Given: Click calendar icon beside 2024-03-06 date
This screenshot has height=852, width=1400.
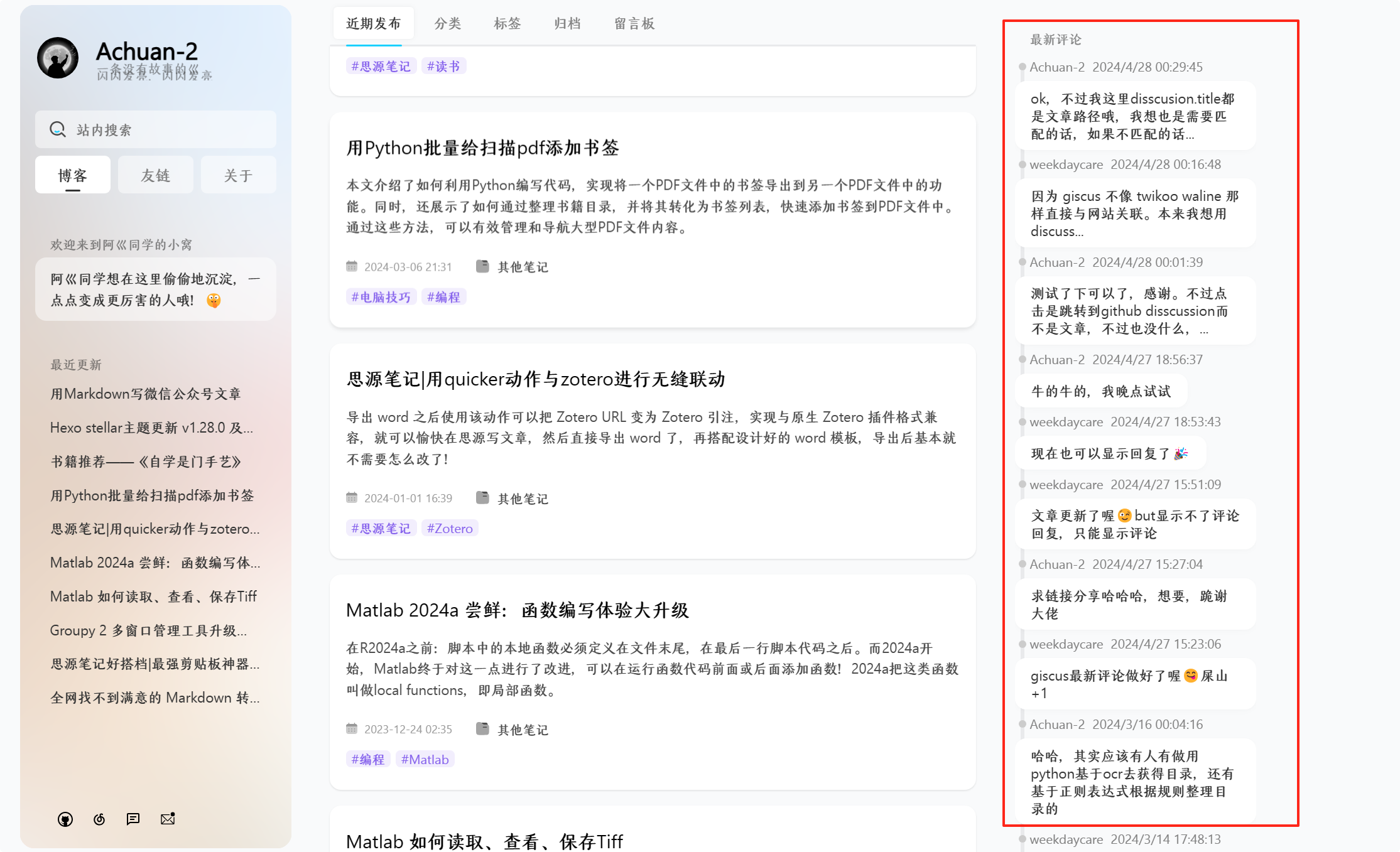Looking at the screenshot, I should [x=352, y=266].
